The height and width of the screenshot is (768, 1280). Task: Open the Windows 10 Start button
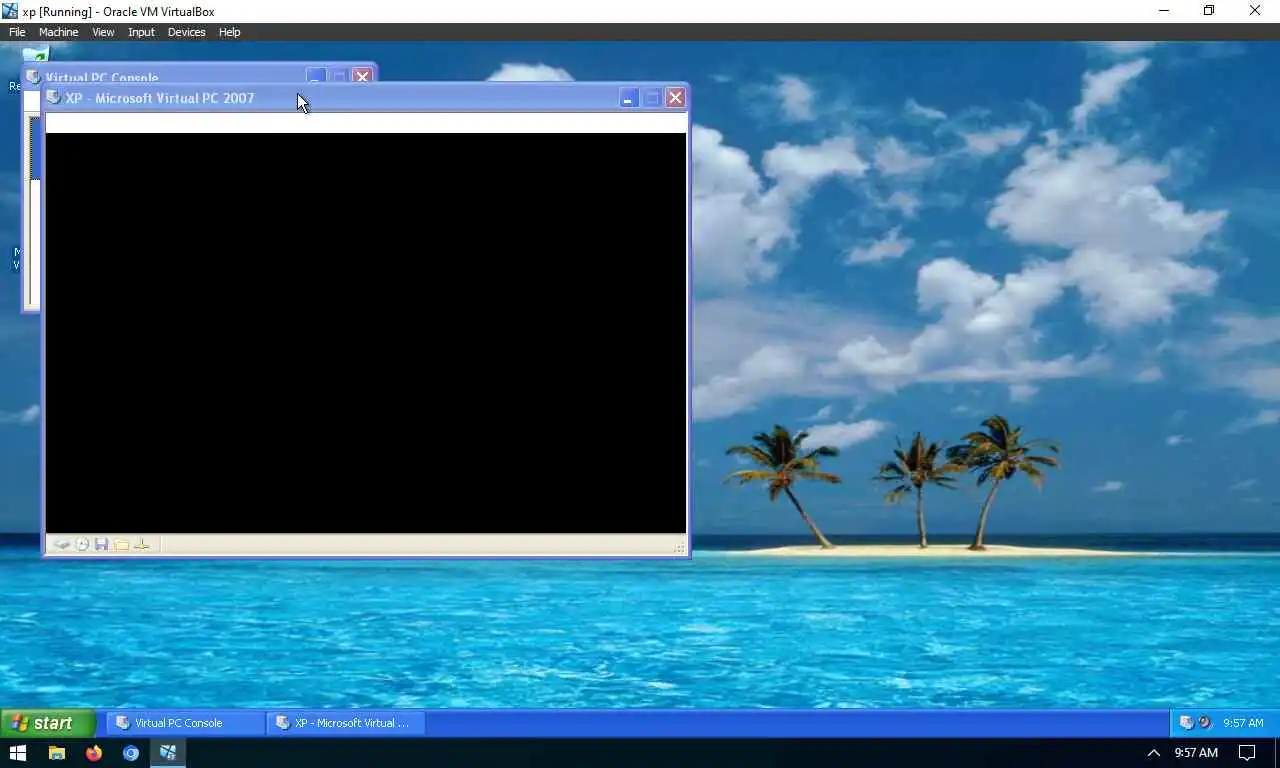tap(18, 753)
